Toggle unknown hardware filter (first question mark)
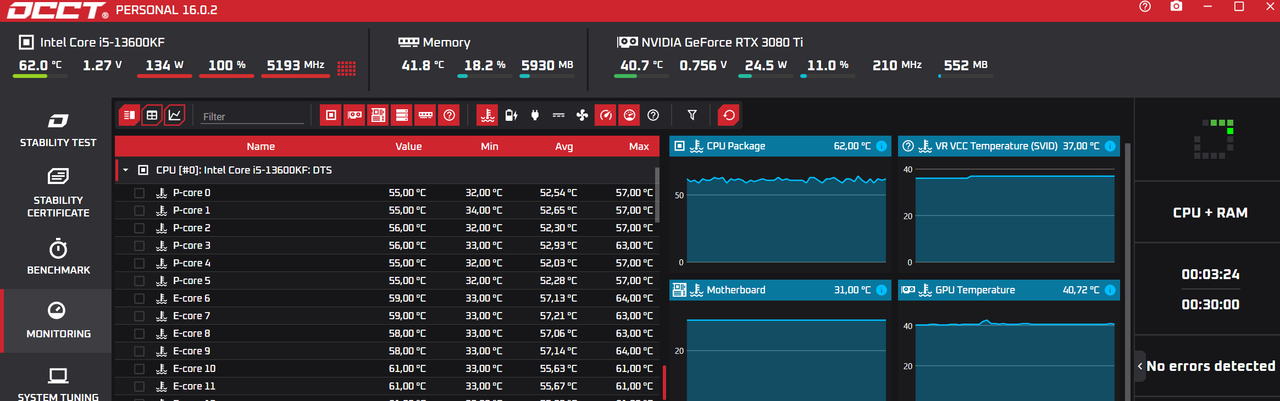The width and height of the screenshot is (1280, 401). (450, 115)
